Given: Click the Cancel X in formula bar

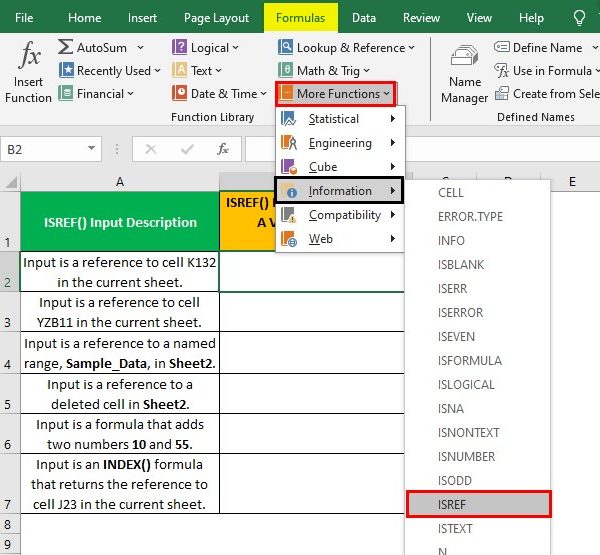Looking at the screenshot, I should click(151, 149).
